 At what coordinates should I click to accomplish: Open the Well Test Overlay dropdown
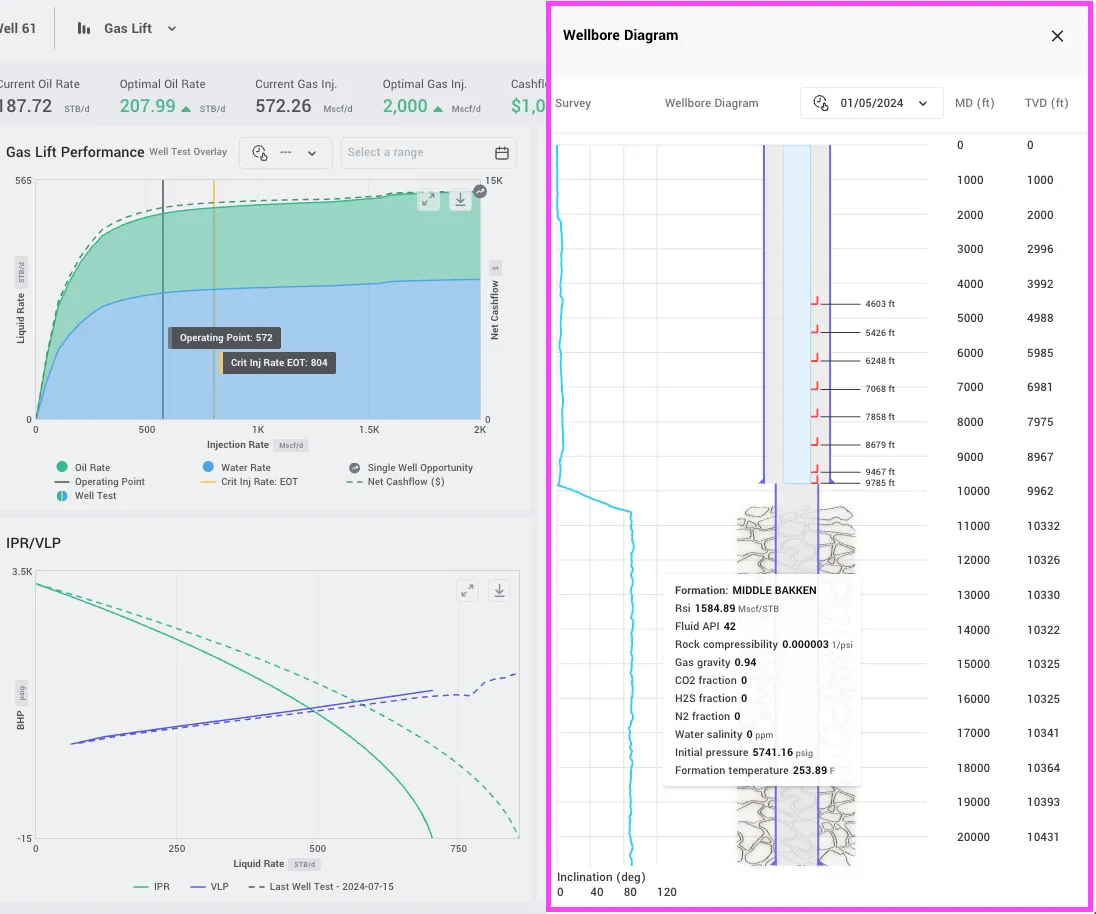(x=286, y=153)
